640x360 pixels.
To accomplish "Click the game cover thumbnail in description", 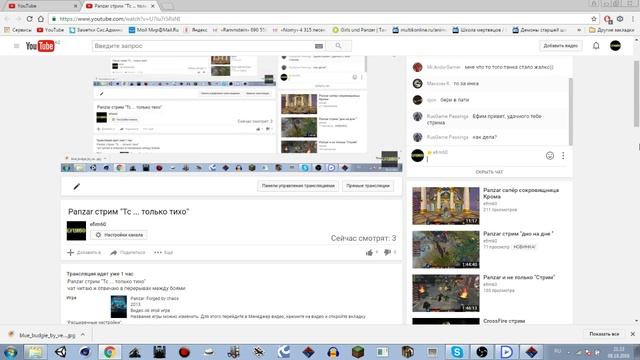I will point(118,307).
